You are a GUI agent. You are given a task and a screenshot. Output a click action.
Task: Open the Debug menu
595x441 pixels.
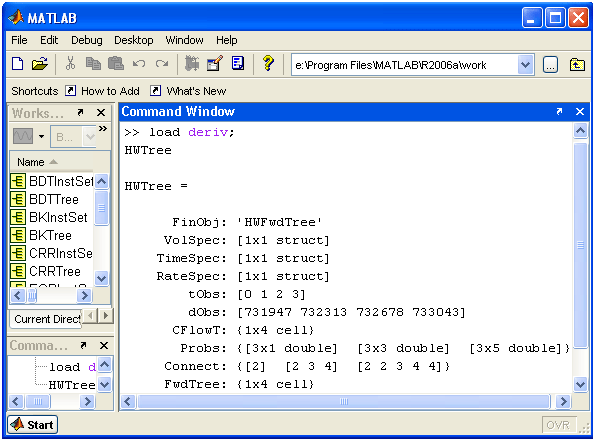coord(87,40)
